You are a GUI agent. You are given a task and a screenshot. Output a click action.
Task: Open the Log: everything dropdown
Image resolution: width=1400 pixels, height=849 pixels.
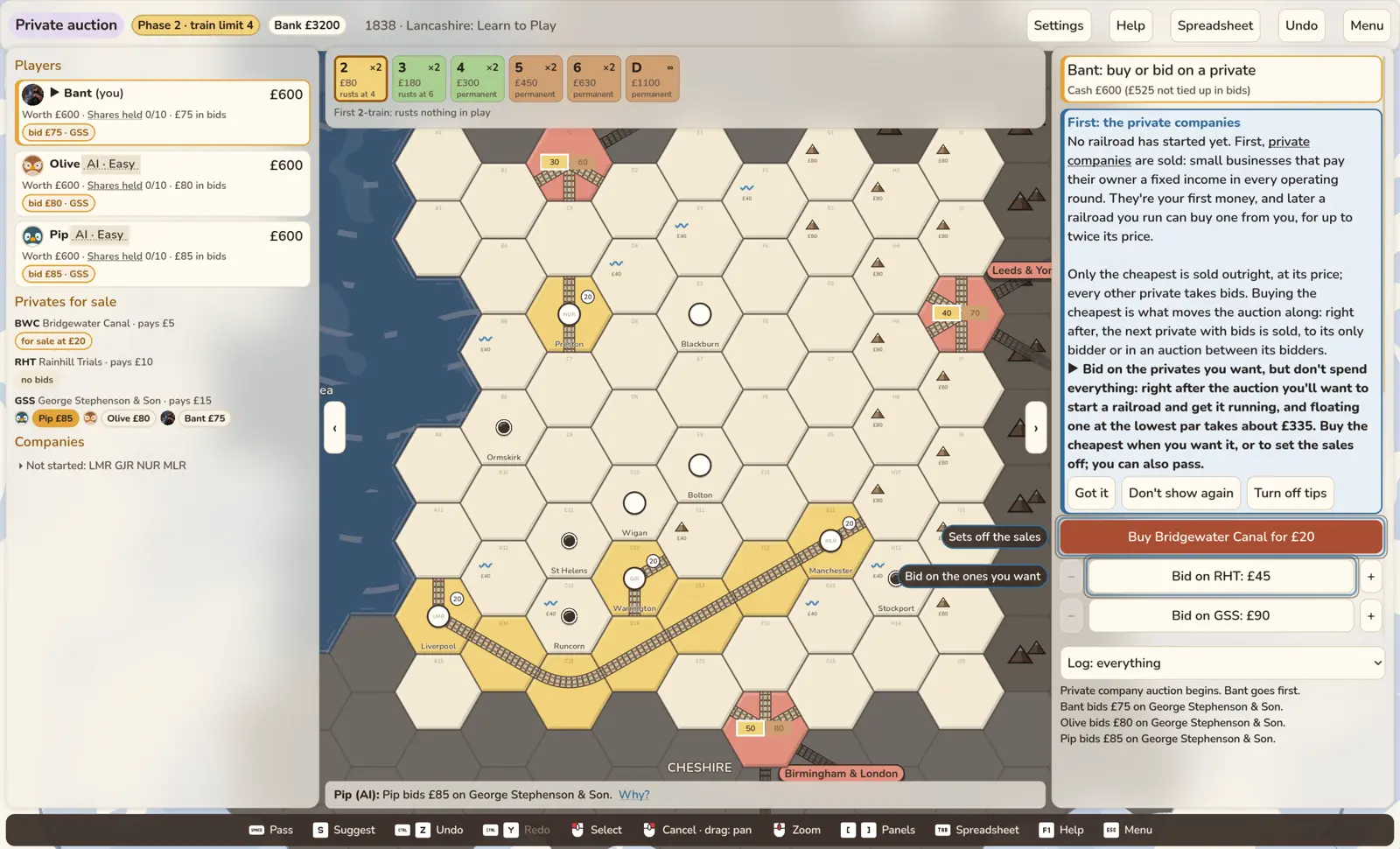click(1221, 663)
